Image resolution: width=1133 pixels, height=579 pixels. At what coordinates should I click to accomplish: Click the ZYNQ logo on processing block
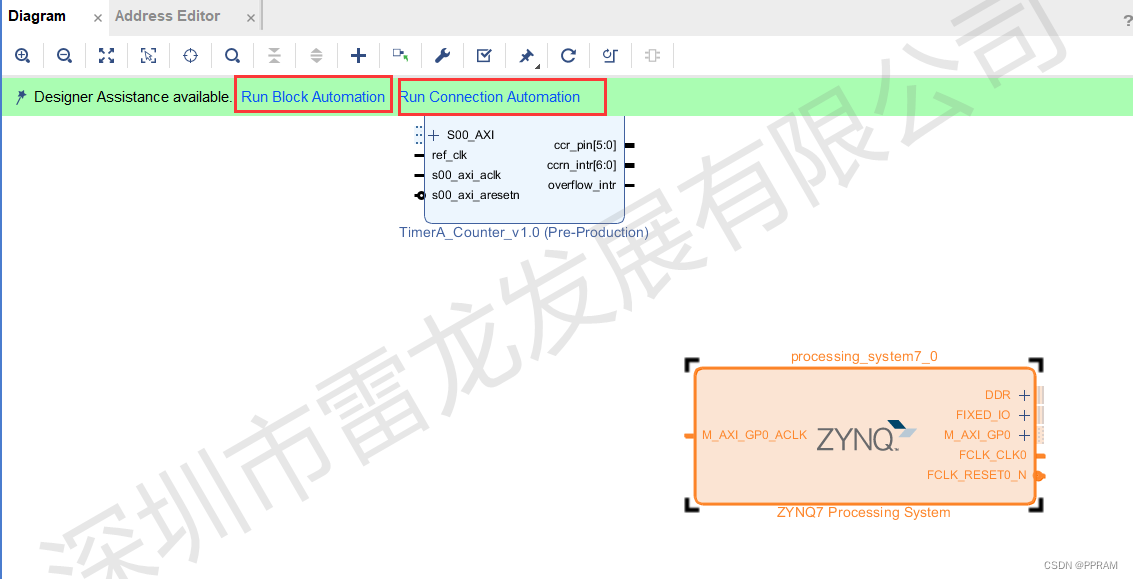click(x=866, y=436)
